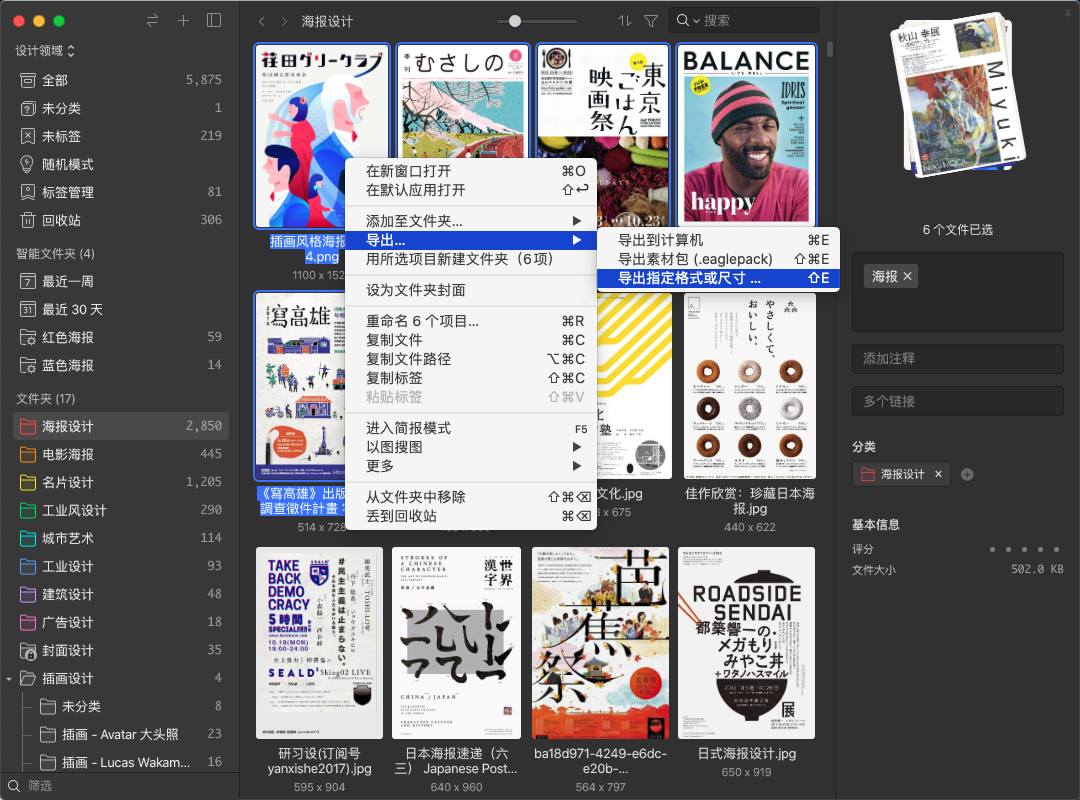Select 全部 in sidebar
The width and height of the screenshot is (1080, 800).
click(121, 80)
